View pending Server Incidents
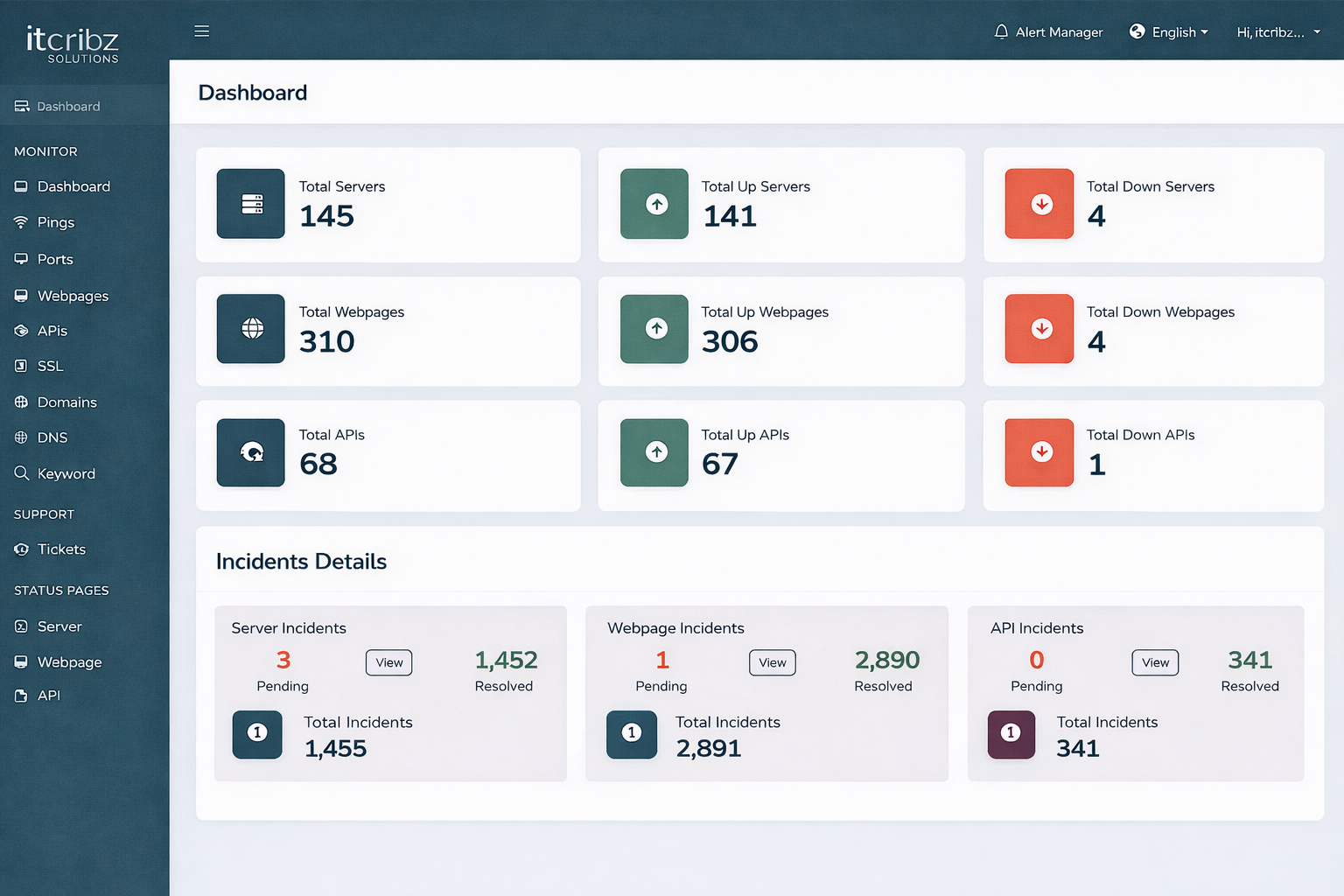Image resolution: width=1344 pixels, height=896 pixels. tap(388, 662)
